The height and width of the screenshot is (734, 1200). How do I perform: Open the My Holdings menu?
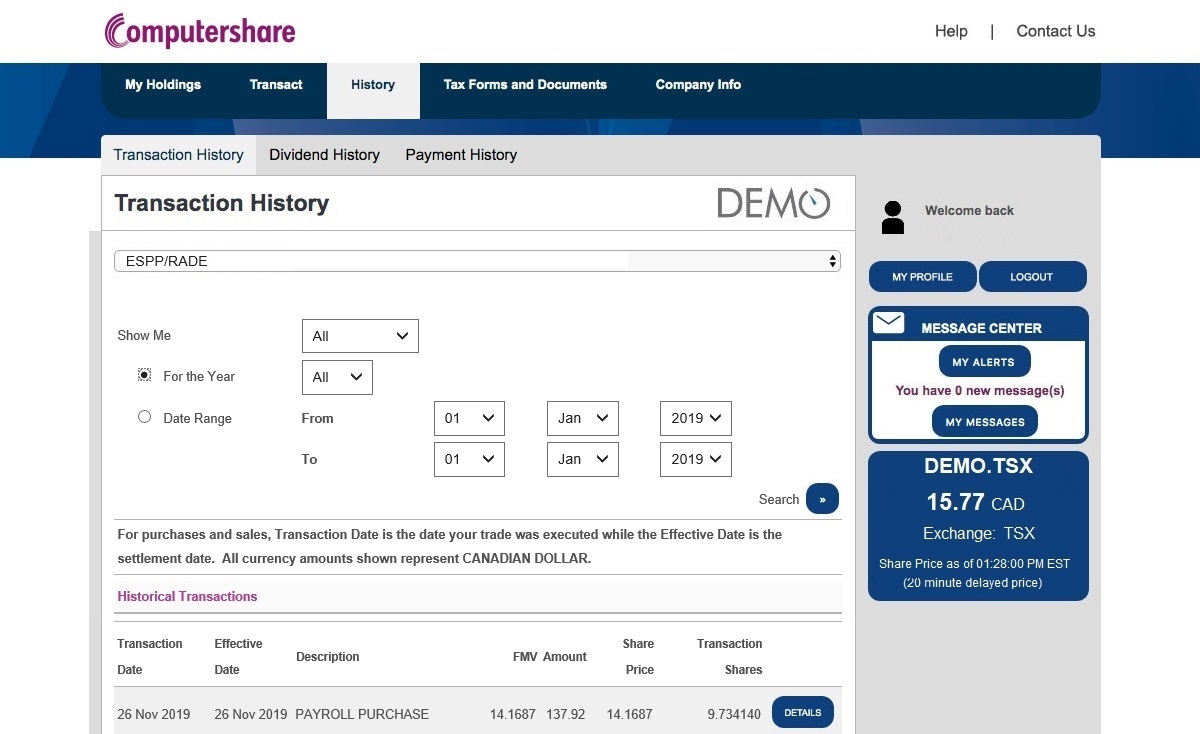(x=163, y=85)
